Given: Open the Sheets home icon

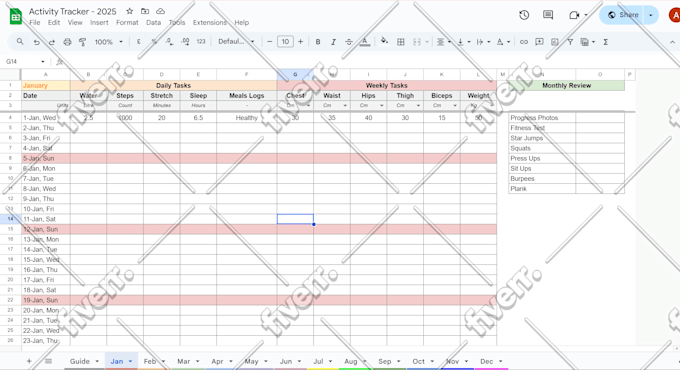Looking at the screenshot, I should (16, 17).
